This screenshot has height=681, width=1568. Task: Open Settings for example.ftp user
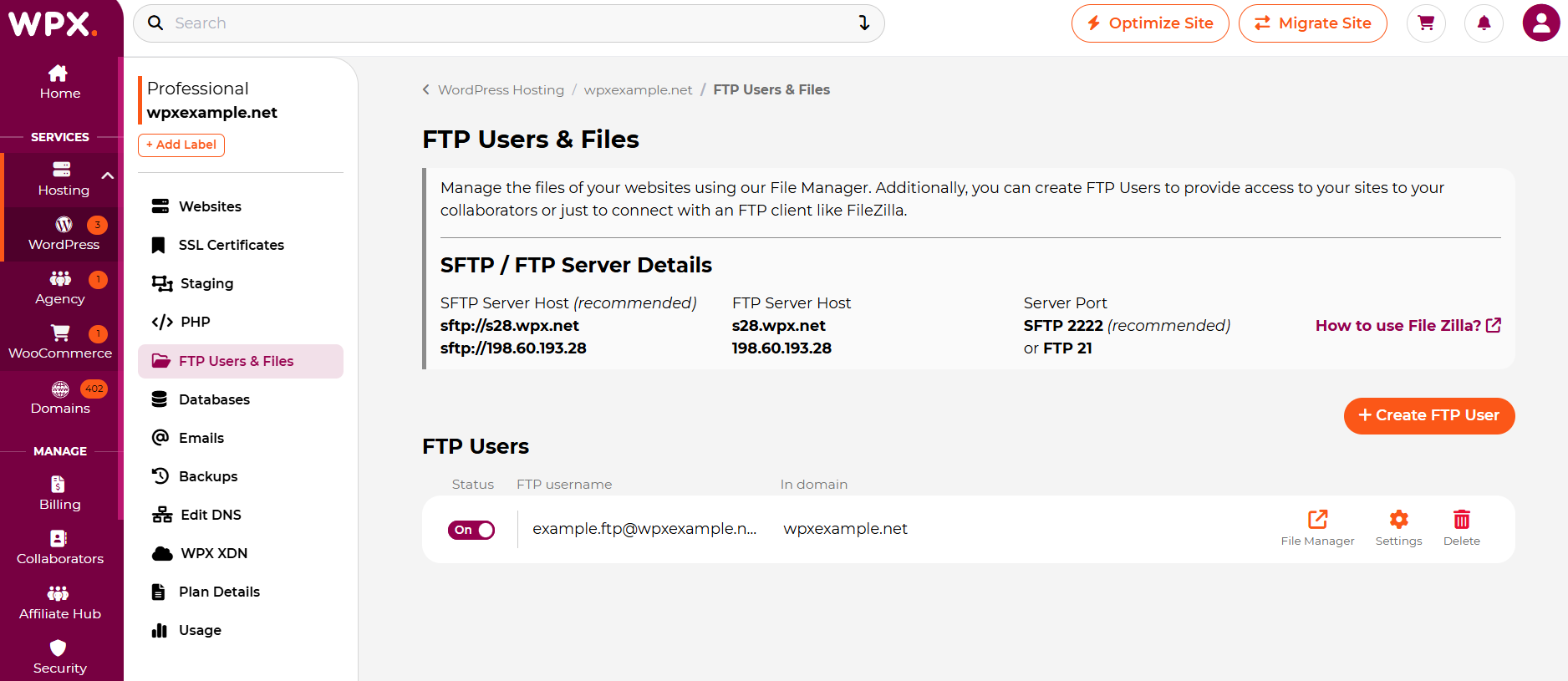coord(1398,528)
